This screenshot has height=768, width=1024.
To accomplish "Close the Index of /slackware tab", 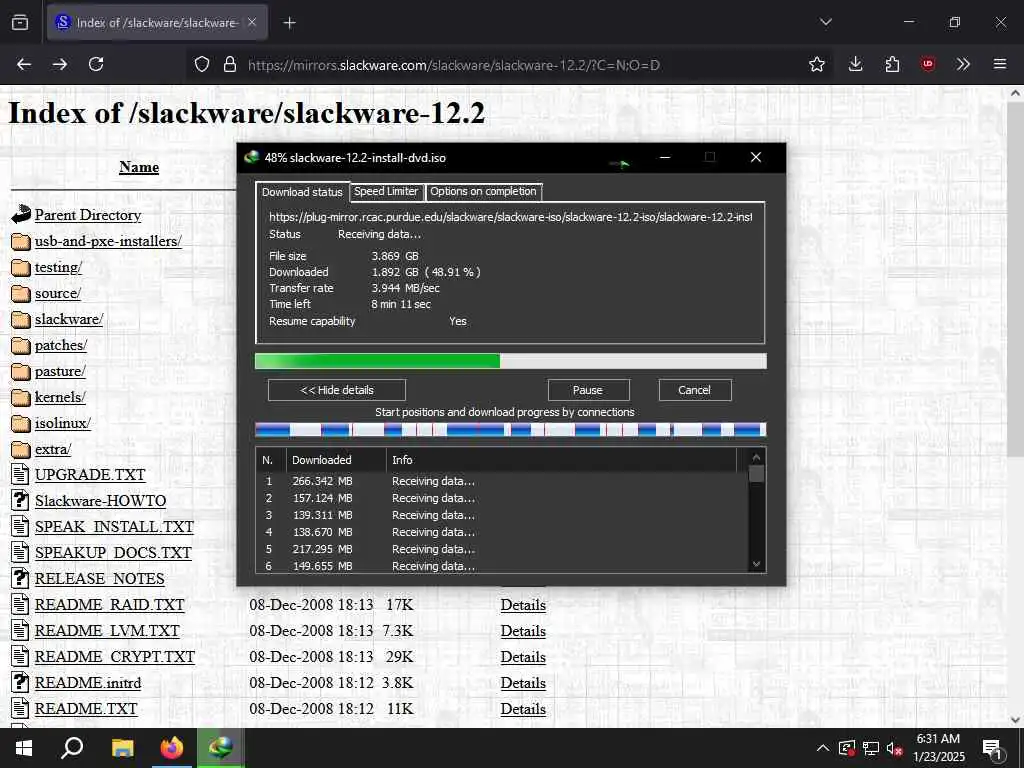I will (x=252, y=22).
